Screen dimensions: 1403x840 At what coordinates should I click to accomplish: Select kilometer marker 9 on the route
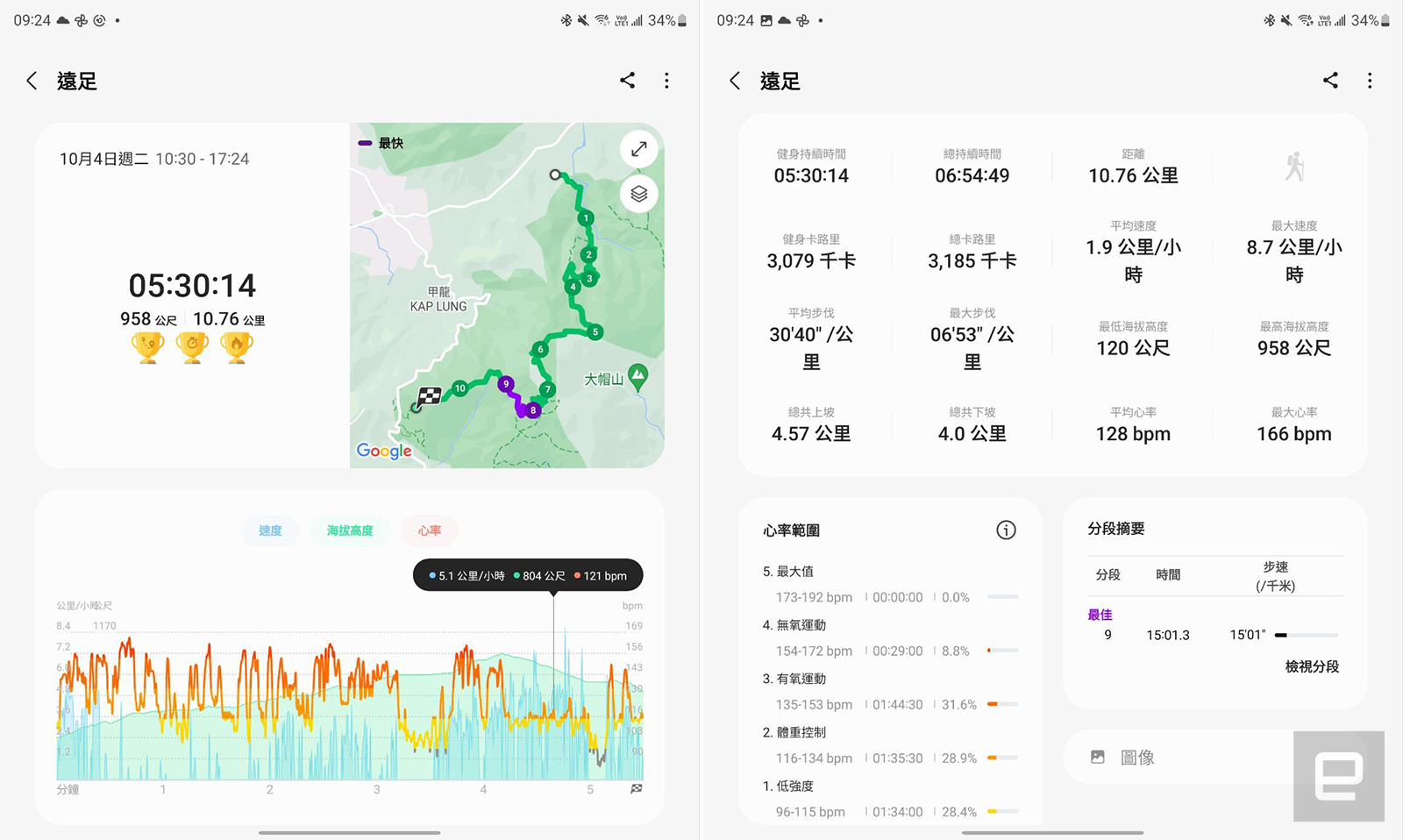pyautogui.click(x=505, y=383)
